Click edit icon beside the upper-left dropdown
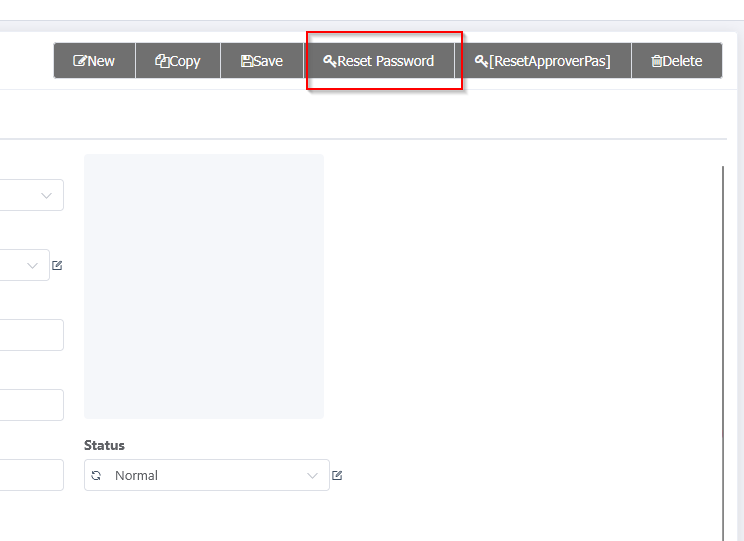 pos(57,265)
